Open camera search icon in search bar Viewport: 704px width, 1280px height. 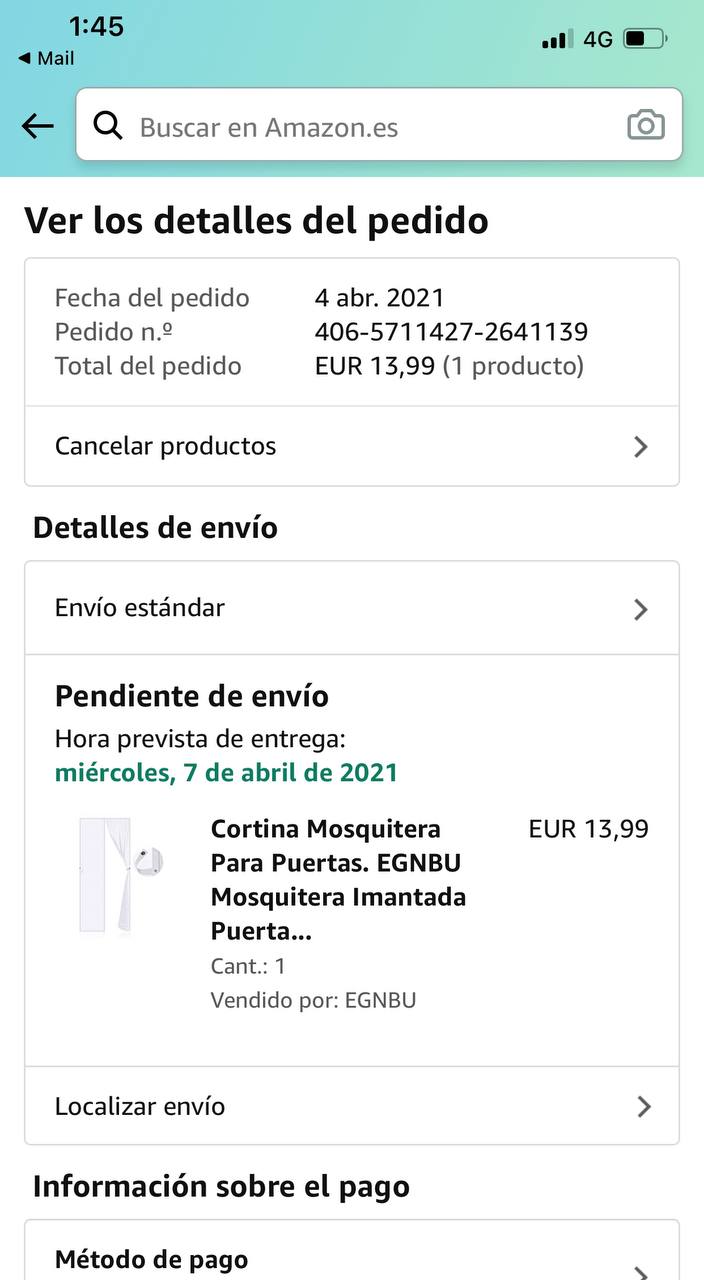pyautogui.click(x=646, y=126)
